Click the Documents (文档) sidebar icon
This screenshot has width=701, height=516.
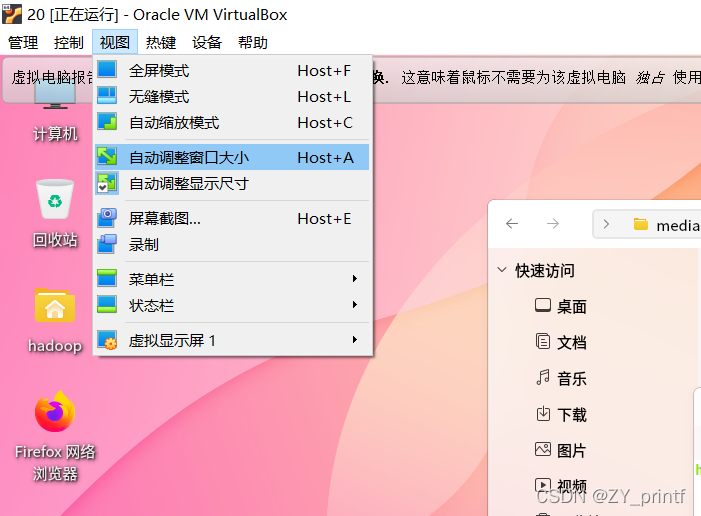pos(543,341)
